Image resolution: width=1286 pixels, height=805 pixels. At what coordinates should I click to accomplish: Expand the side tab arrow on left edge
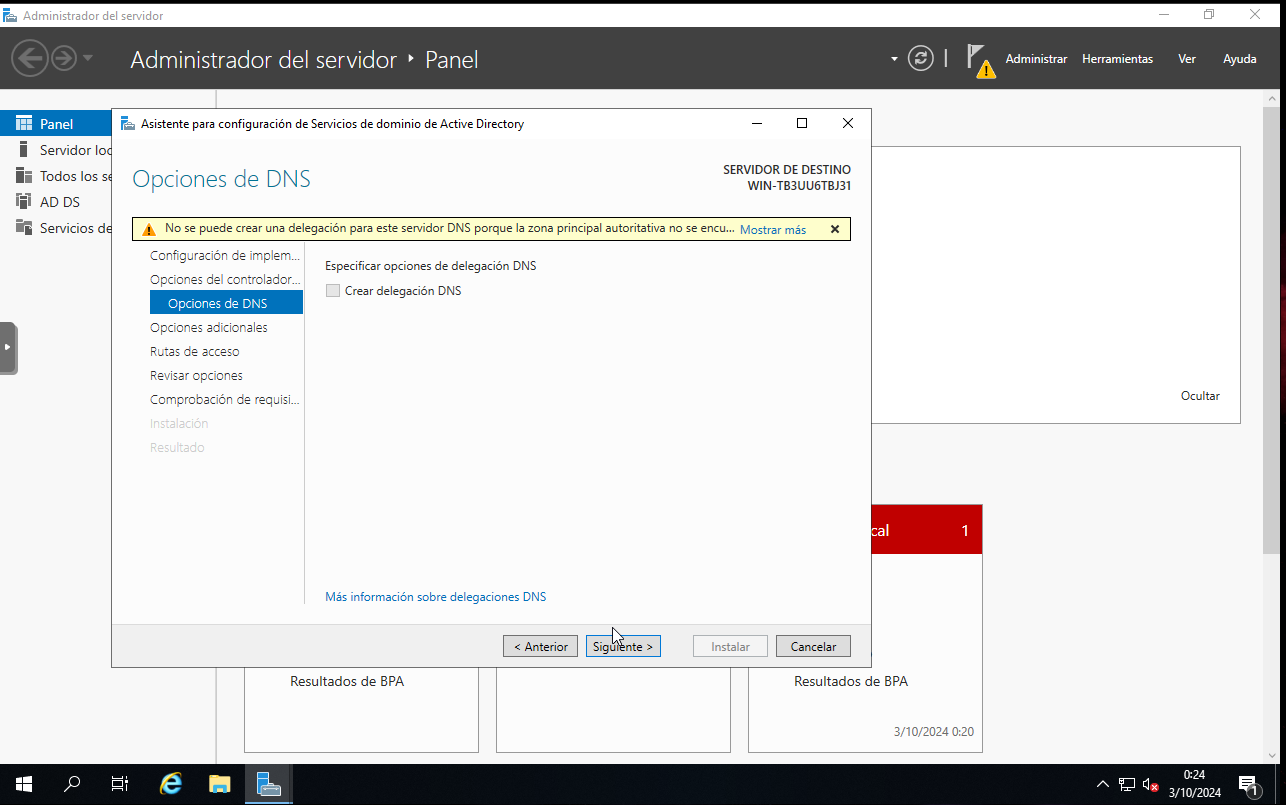tap(8, 347)
